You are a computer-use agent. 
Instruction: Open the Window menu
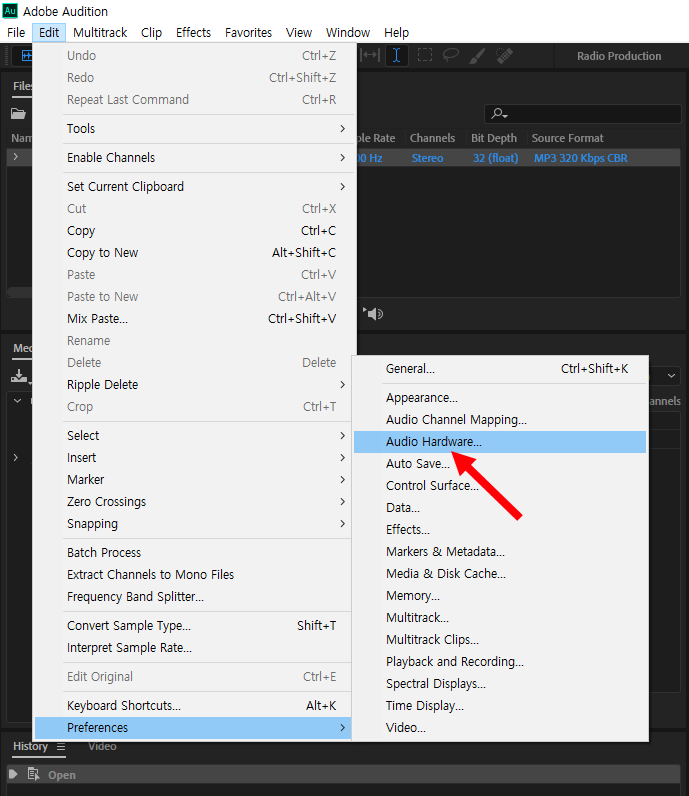click(348, 32)
